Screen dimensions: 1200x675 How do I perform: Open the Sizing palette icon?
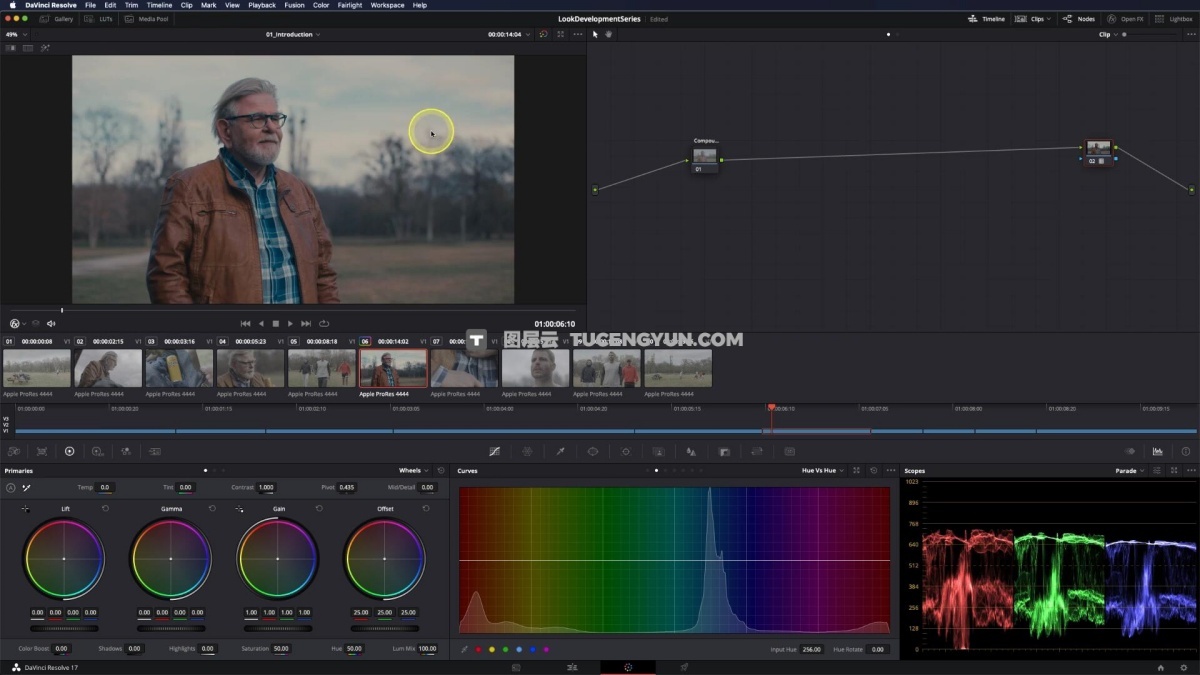(757, 451)
